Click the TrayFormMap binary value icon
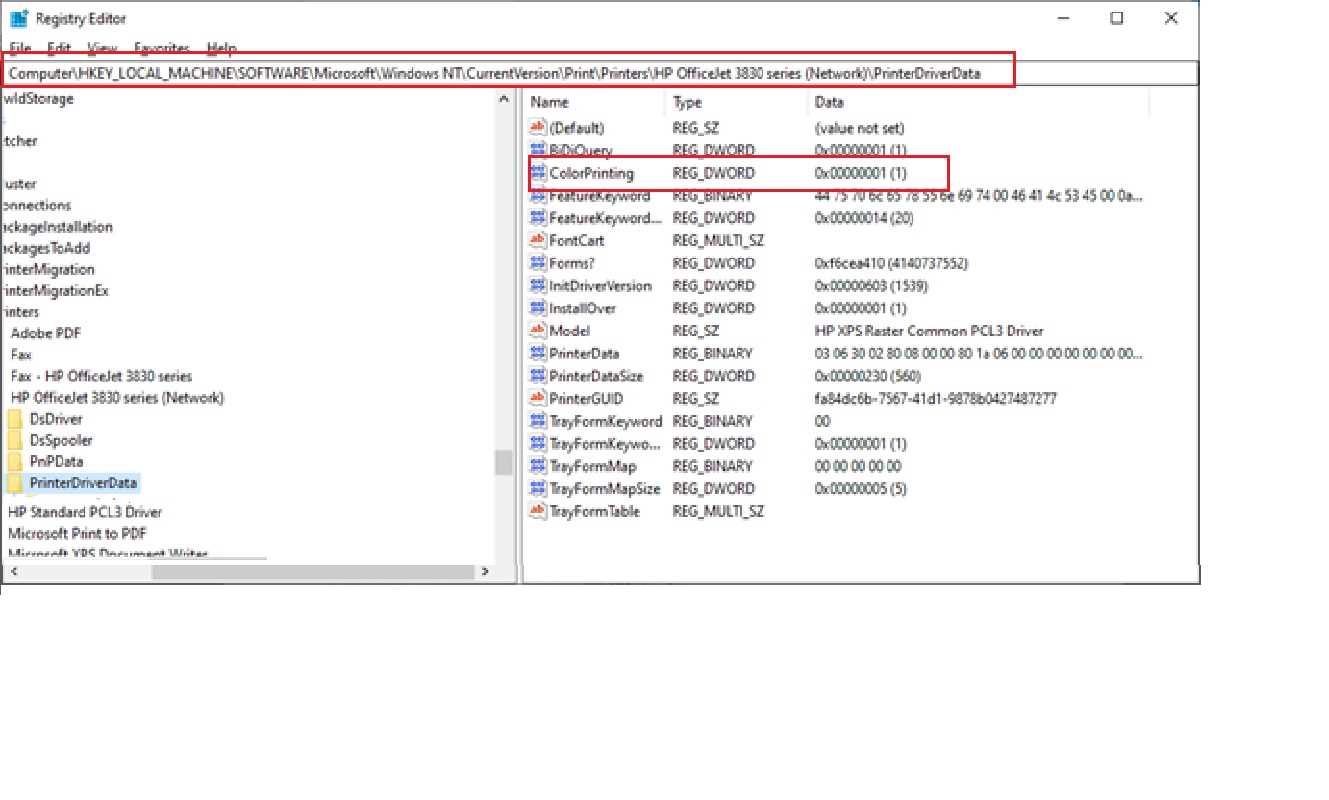Screen dimensions: 1329x800 coord(538,466)
